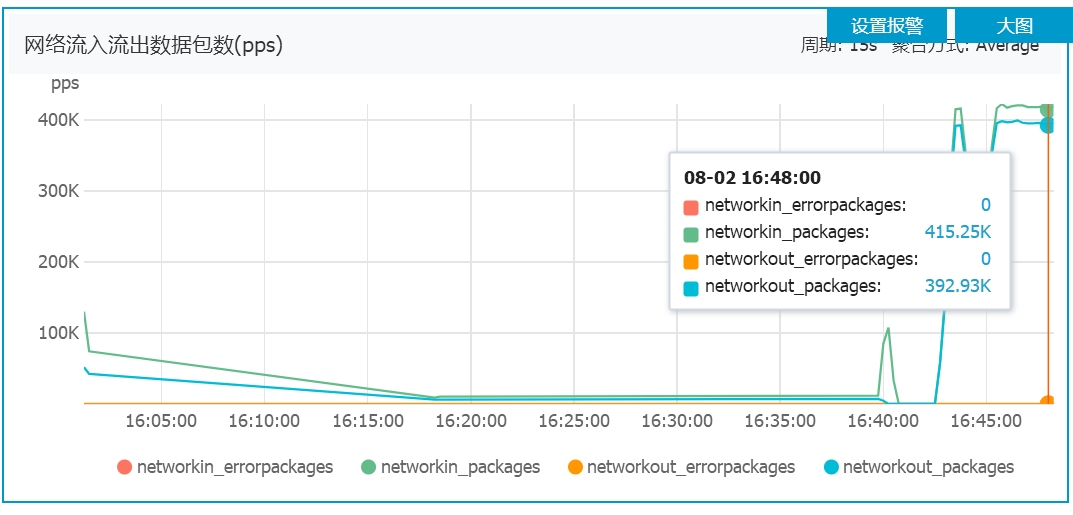Click red swatch in tooltip
The width and height of the screenshot is (1073, 515).
click(x=691, y=207)
